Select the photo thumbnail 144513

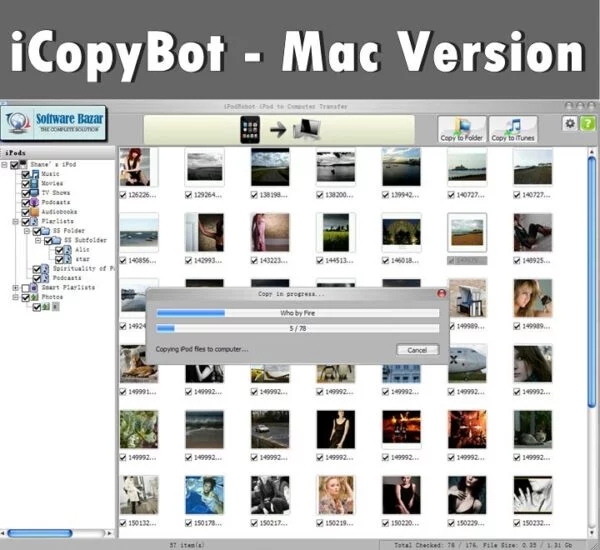click(336, 232)
